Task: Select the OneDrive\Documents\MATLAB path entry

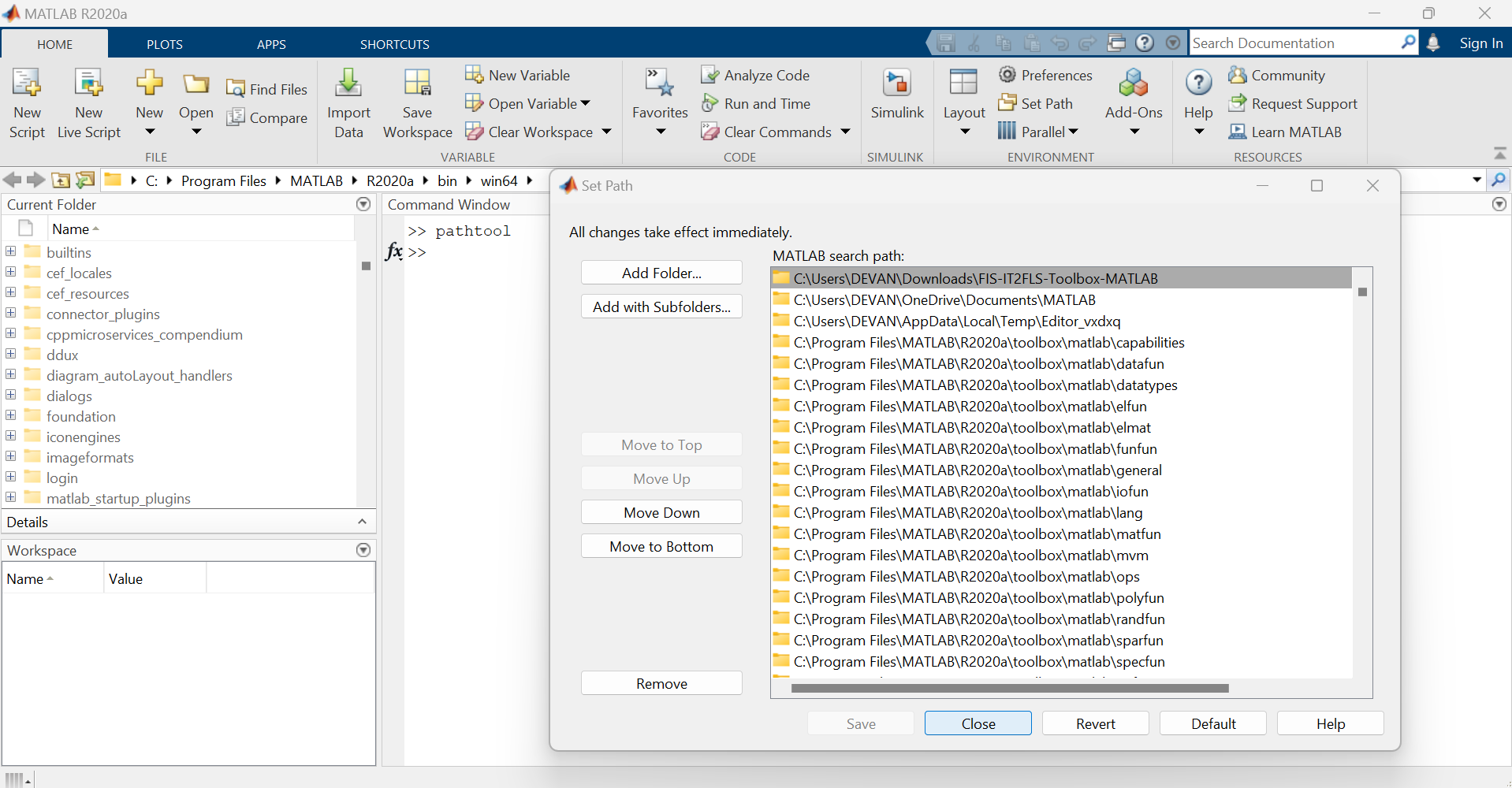Action: pyautogui.click(x=1061, y=299)
